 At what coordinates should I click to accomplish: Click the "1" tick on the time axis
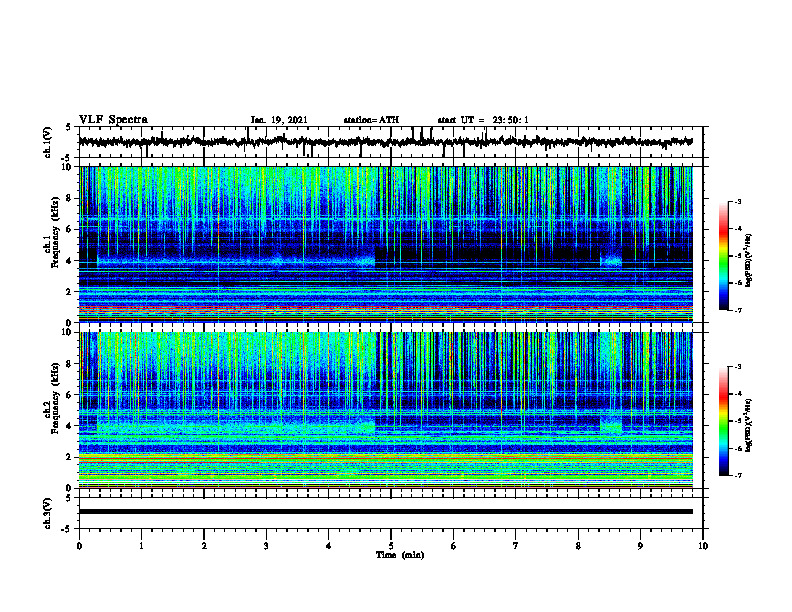coord(141,546)
